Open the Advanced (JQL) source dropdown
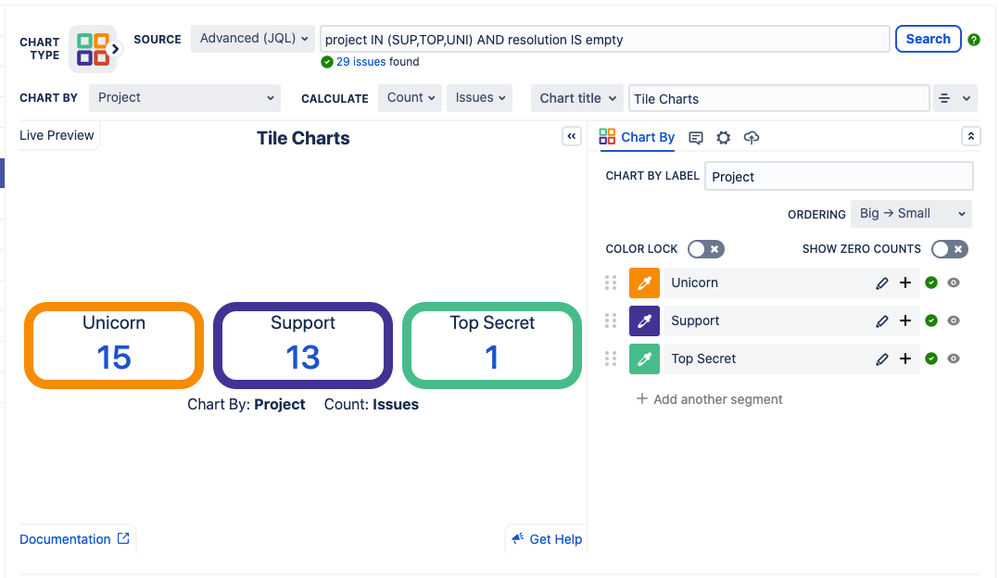Image resolution: width=999 pixels, height=578 pixels. coord(253,39)
